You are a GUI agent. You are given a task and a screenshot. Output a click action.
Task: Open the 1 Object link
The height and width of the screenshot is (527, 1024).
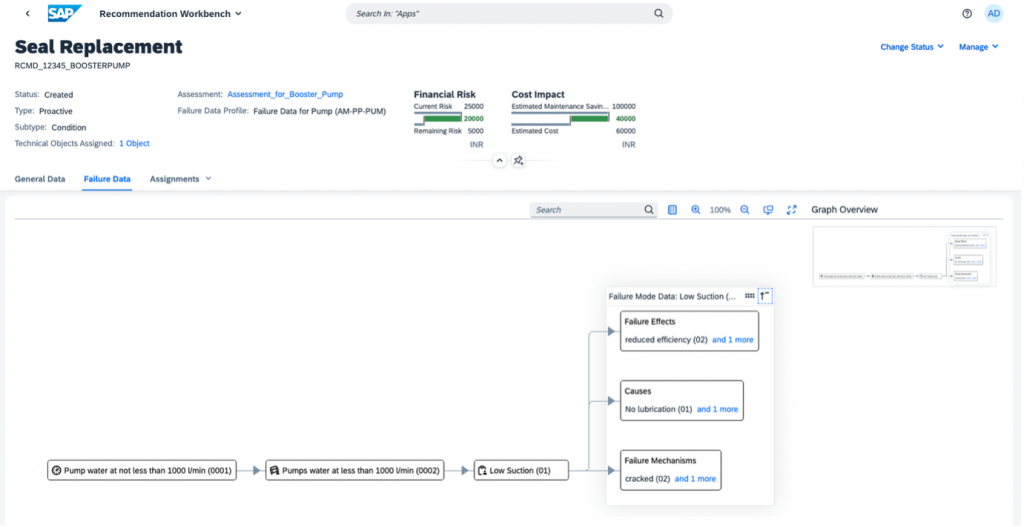(134, 143)
